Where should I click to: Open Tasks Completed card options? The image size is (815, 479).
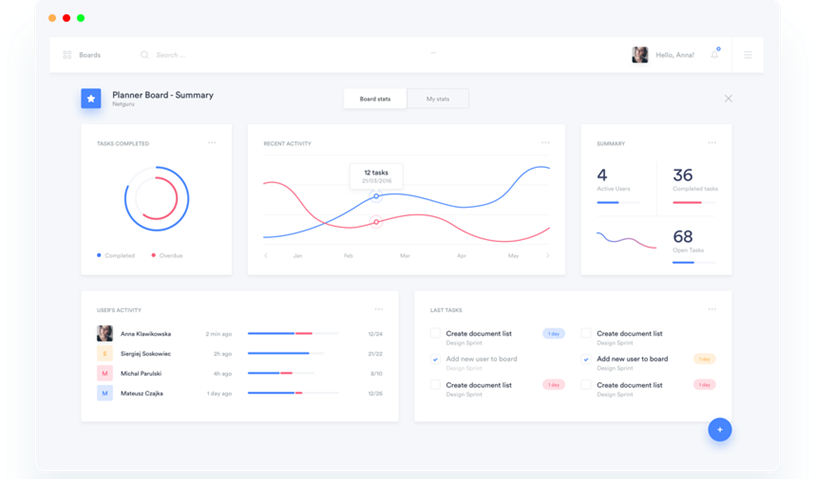[x=212, y=142]
